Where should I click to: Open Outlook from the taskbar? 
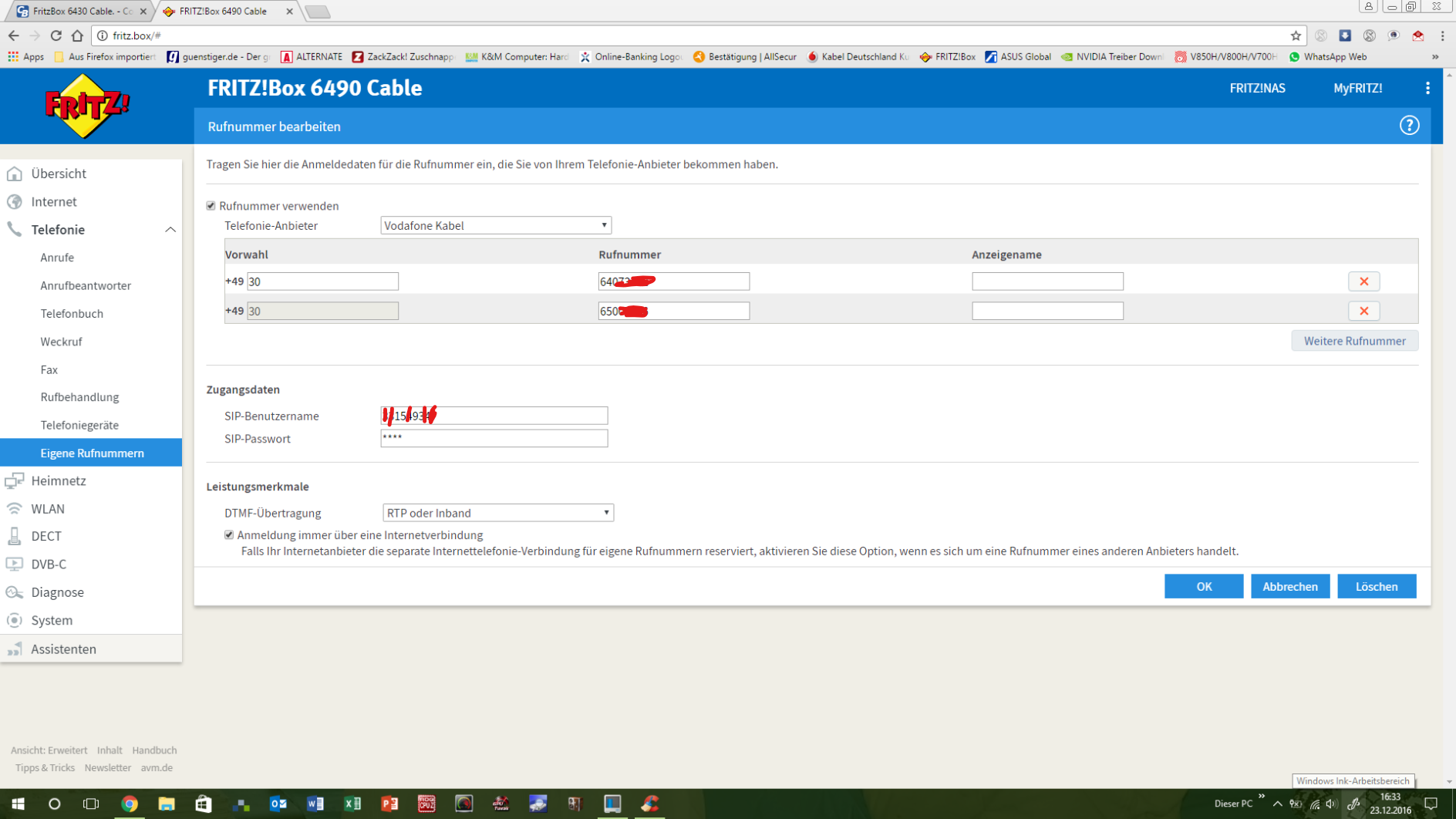(x=278, y=804)
